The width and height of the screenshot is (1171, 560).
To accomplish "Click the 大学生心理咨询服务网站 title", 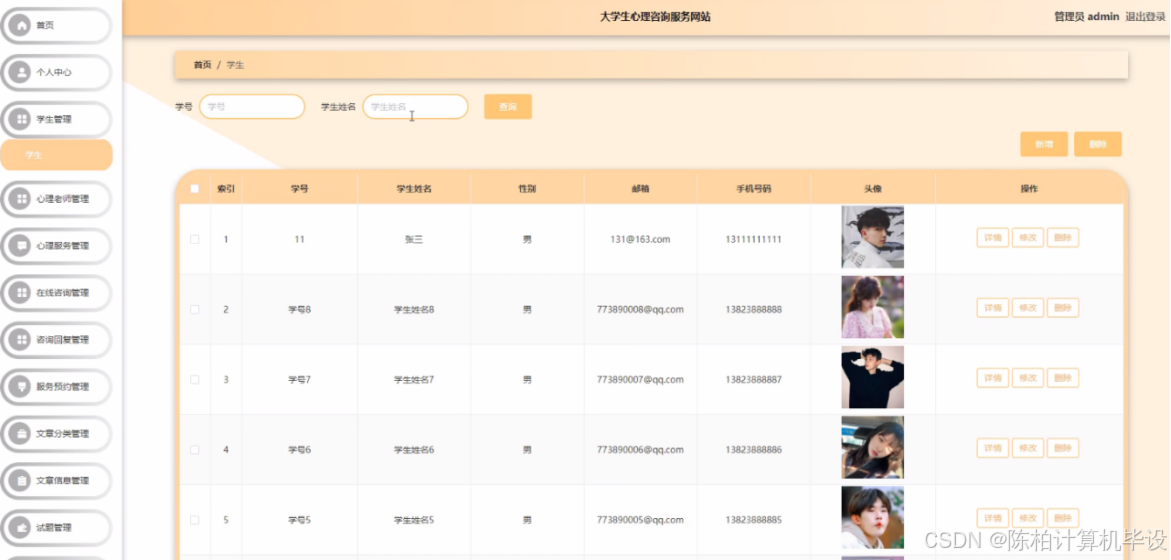I will pyautogui.click(x=655, y=16).
